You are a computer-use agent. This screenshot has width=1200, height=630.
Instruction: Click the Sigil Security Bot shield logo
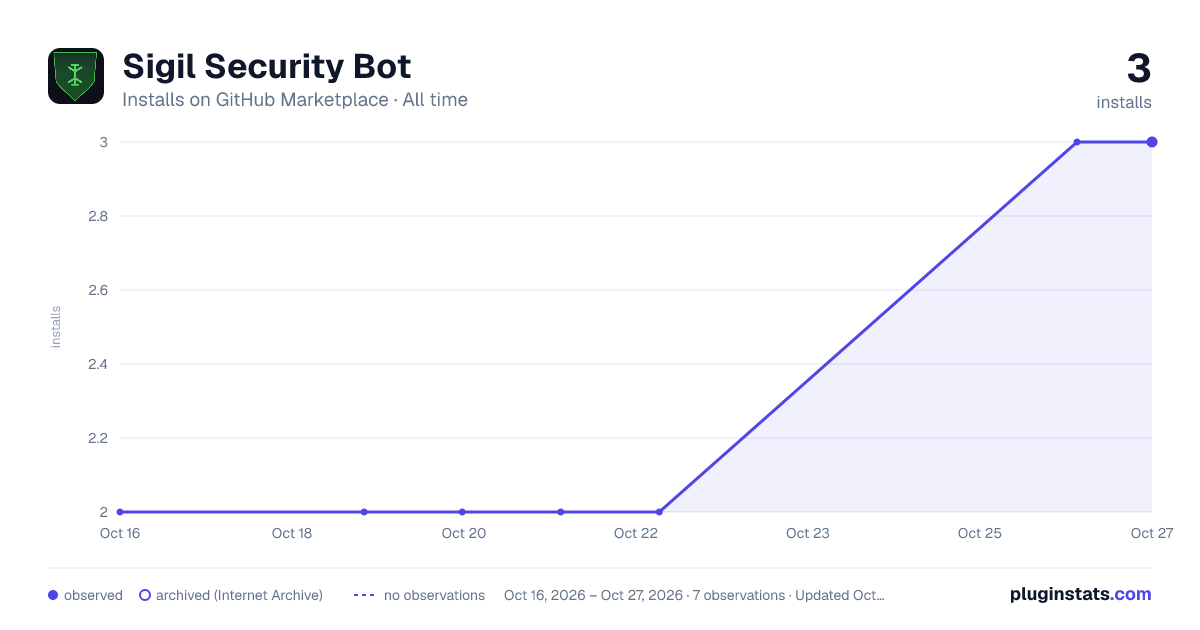[76, 76]
